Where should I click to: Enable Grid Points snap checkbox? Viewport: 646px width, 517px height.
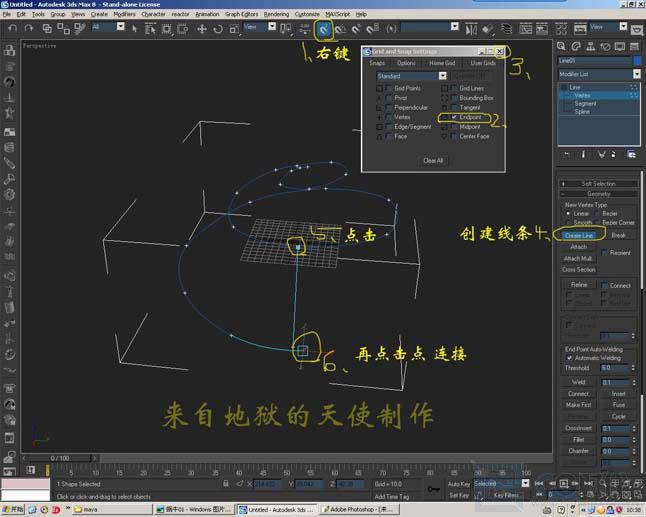click(x=389, y=88)
